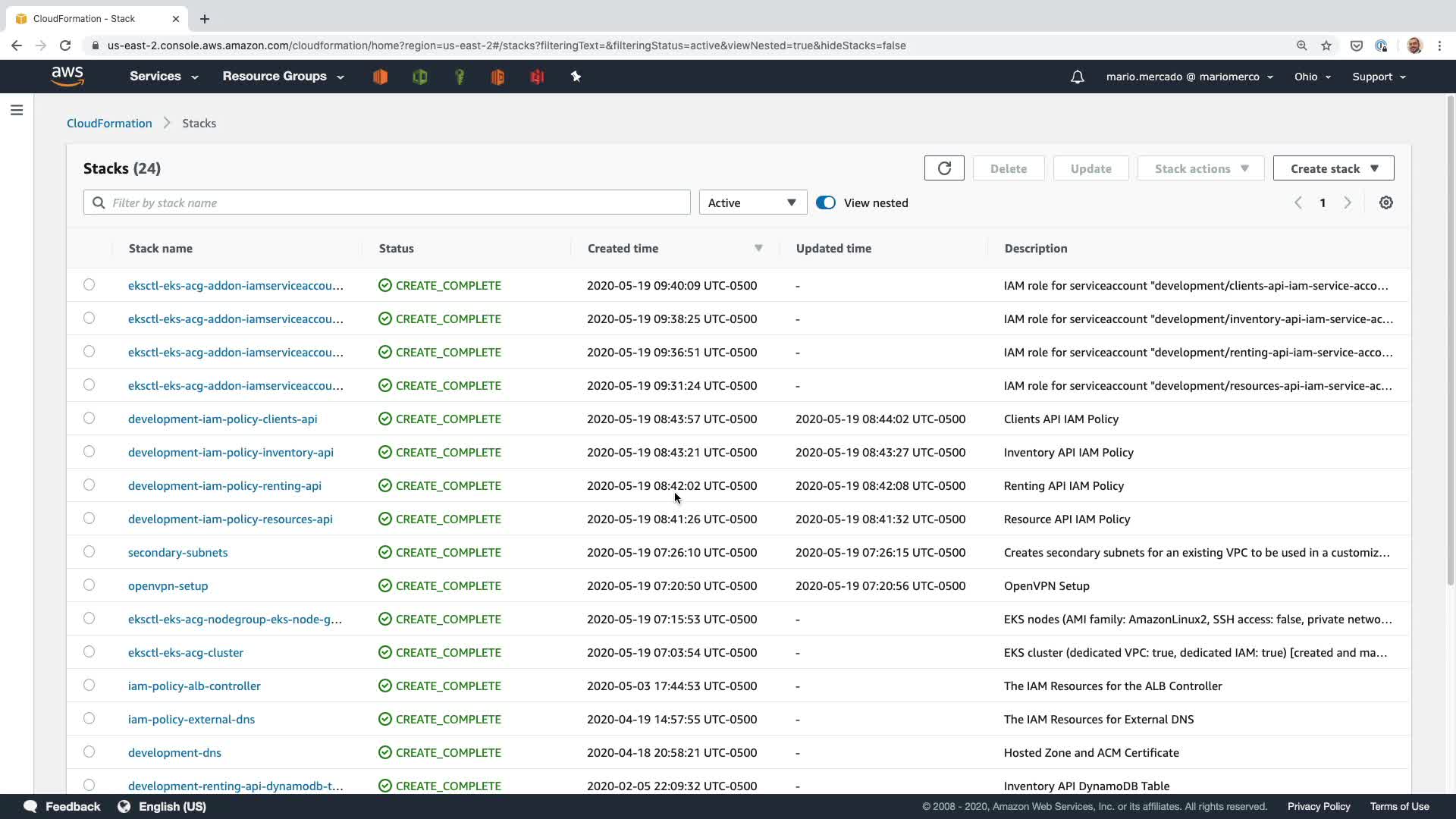Bookmark the page with the star icon
Viewport: 1456px width, 819px height.
coord(1326,45)
